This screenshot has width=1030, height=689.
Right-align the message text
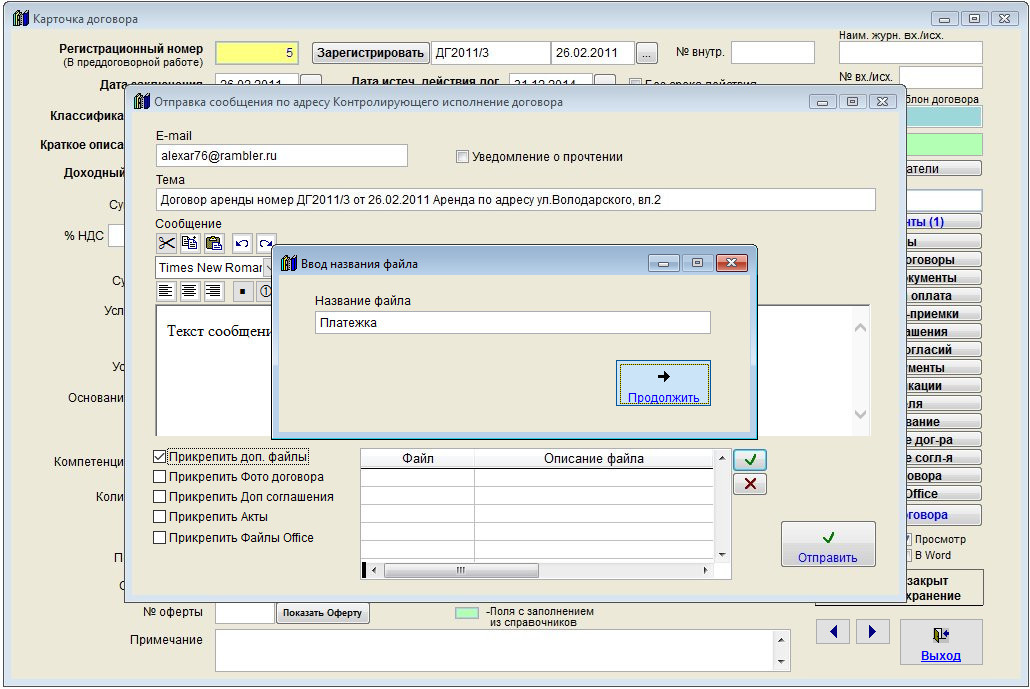click(213, 291)
